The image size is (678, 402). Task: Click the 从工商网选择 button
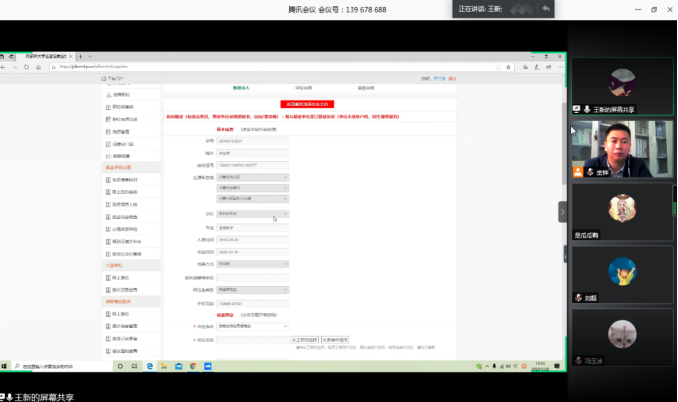click(305, 339)
